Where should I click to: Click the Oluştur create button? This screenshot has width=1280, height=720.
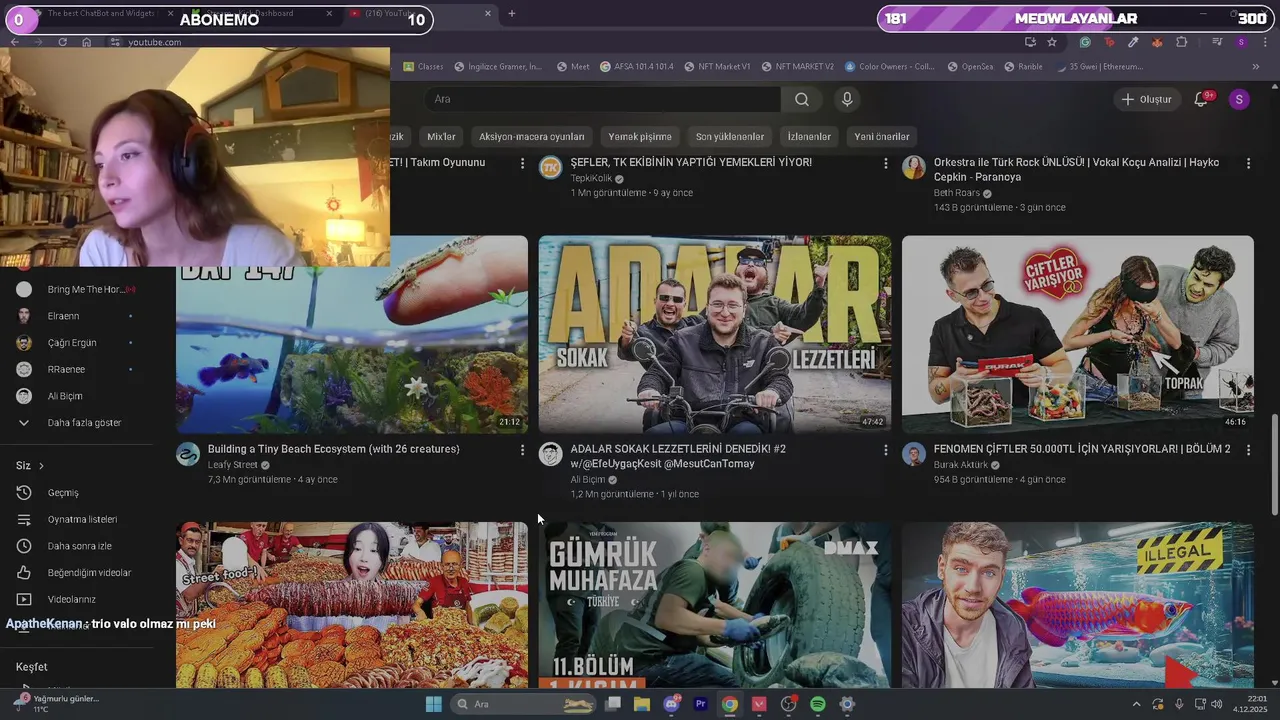click(x=1146, y=99)
